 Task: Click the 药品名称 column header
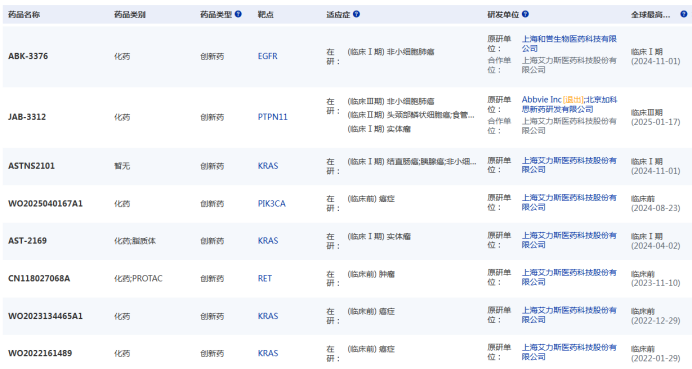[24, 15]
